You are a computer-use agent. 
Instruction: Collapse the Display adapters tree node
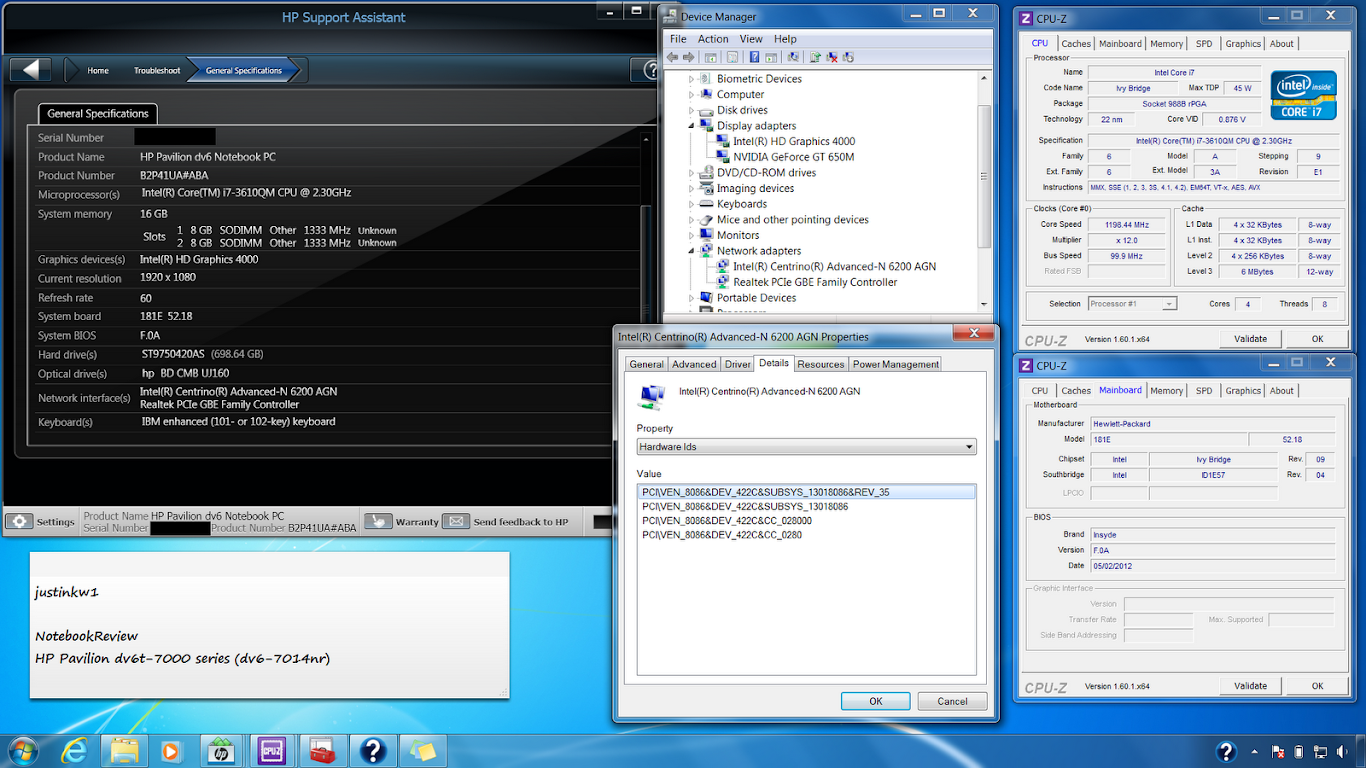(691, 126)
